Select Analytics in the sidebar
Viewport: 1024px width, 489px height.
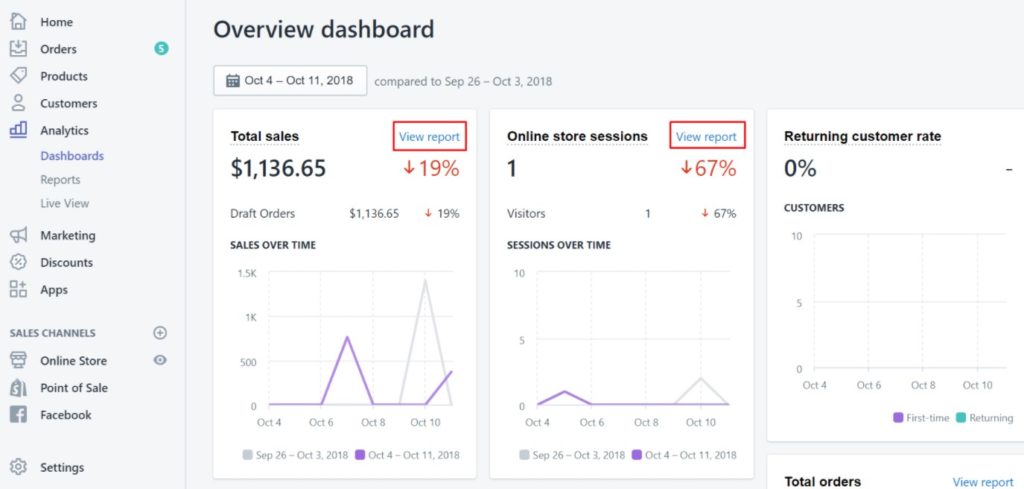coord(64,131)
